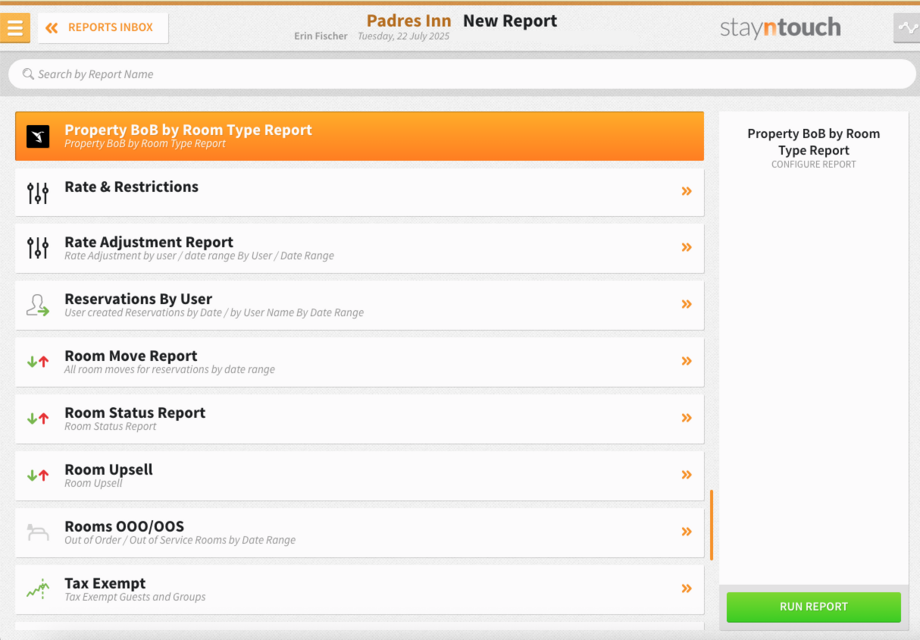Expand Room Upsell chevron

(x=686, y=475)
